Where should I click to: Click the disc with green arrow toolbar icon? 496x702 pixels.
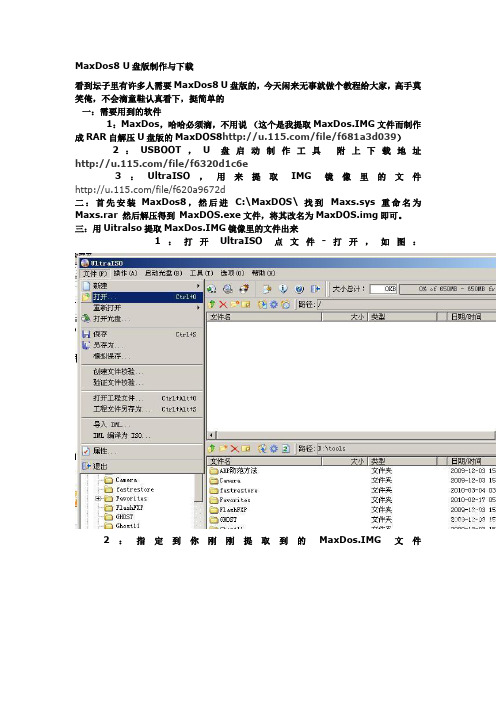(212, 289)
